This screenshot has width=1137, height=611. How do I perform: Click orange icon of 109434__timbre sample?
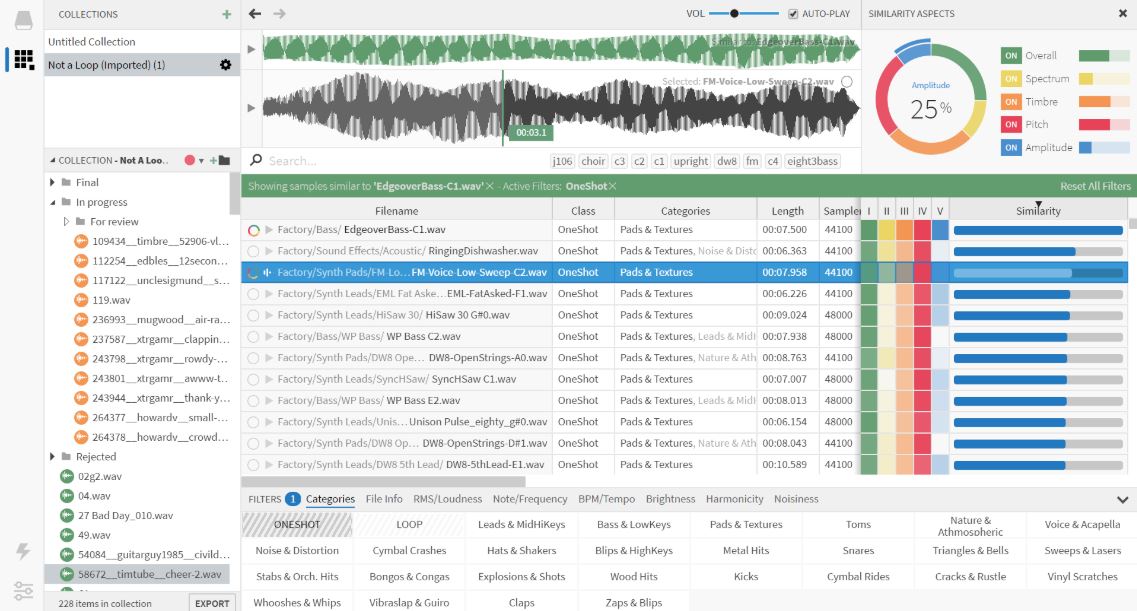click(x=81, y=241)
